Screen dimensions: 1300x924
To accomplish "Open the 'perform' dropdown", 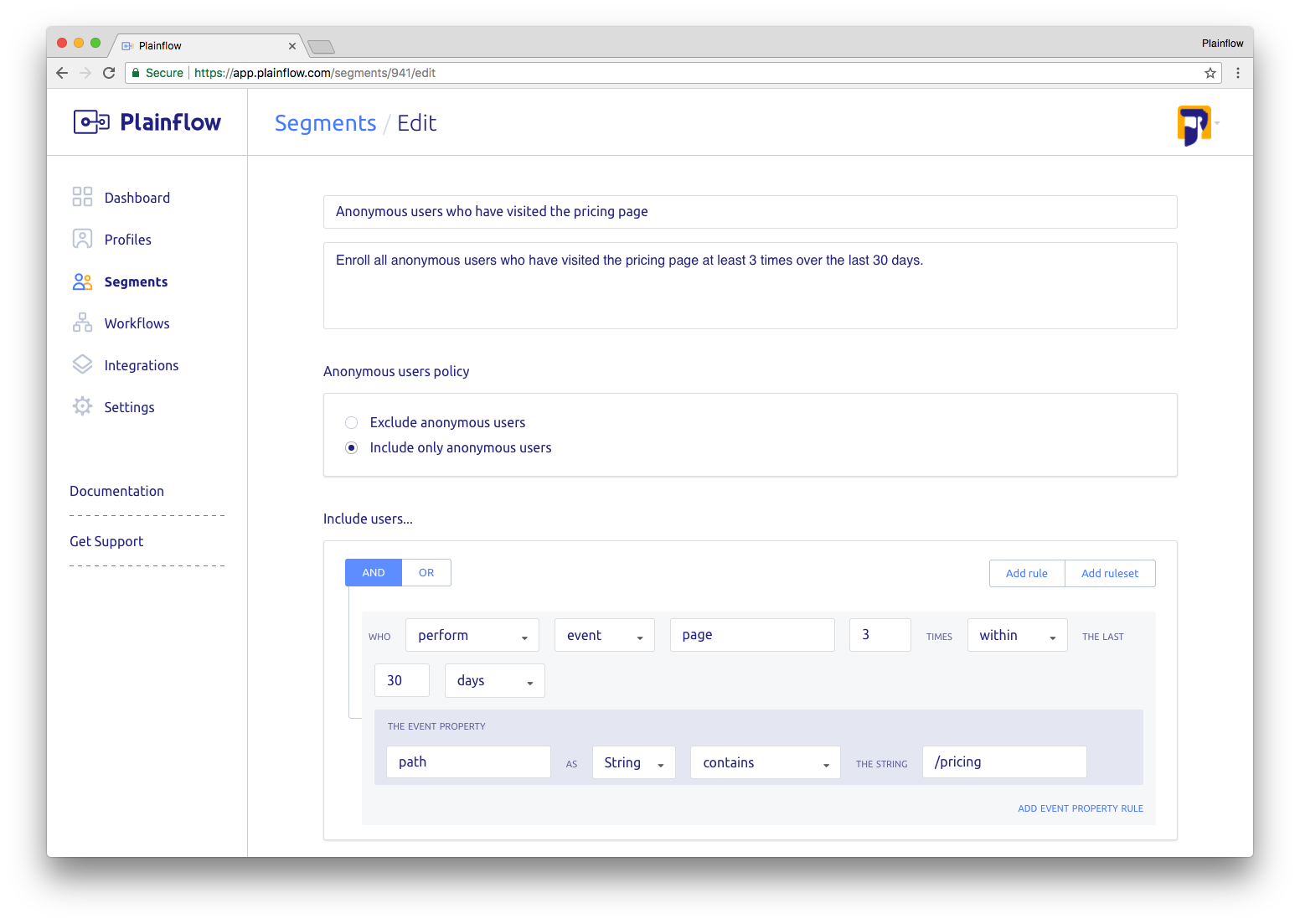I will click(x=472, y=635).
